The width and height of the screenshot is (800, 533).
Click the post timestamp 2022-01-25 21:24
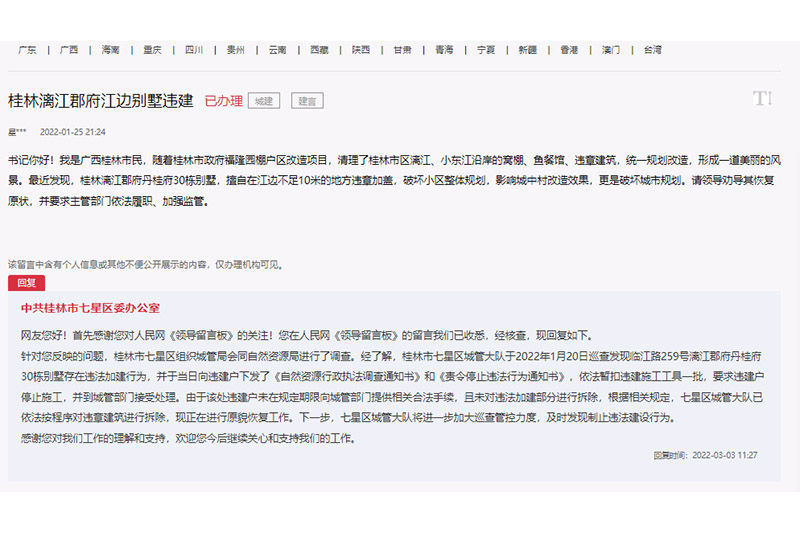[x=72, y=132]
